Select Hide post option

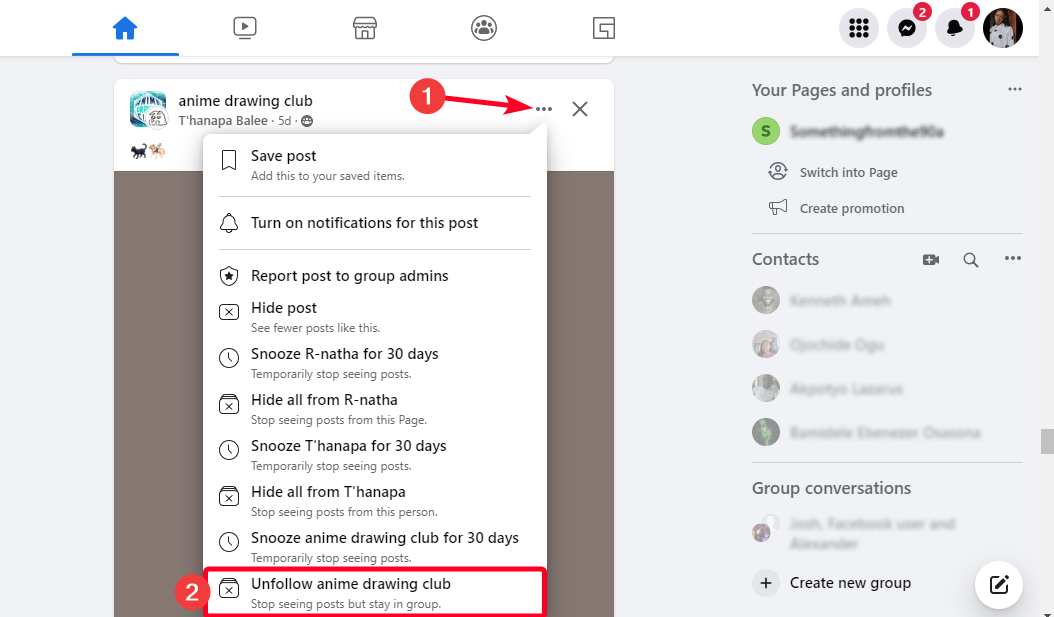[x=284, y=308]
